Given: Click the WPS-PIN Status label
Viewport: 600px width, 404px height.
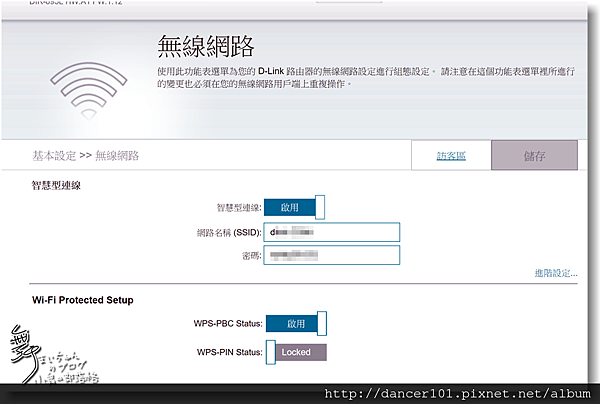Looking at the screenshot, I should pyautogui.click(x=230, y=352).
